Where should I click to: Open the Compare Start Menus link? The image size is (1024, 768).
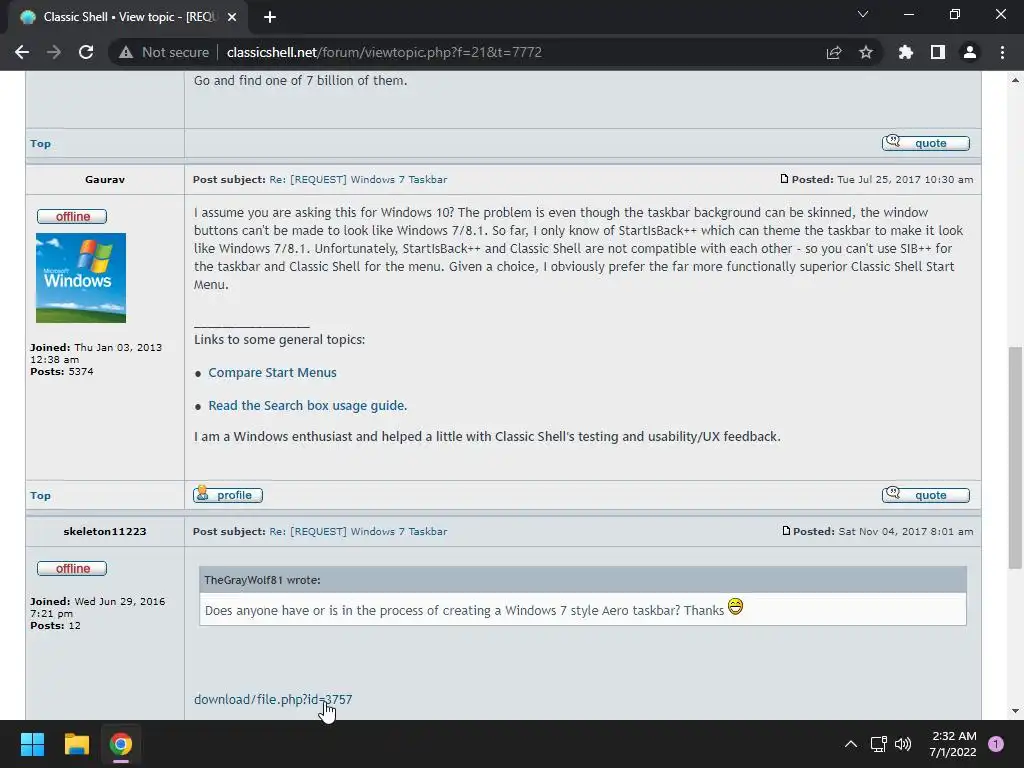click(272, 373)
